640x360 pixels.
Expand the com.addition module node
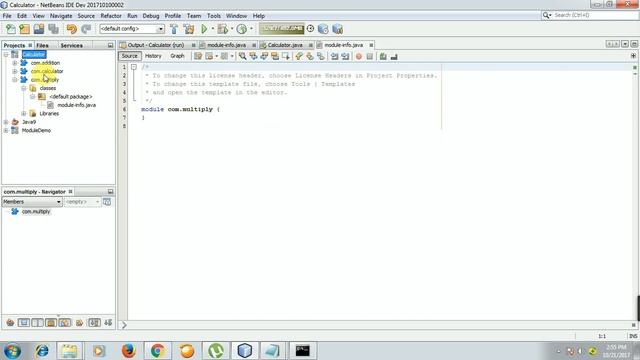(15, 63)
